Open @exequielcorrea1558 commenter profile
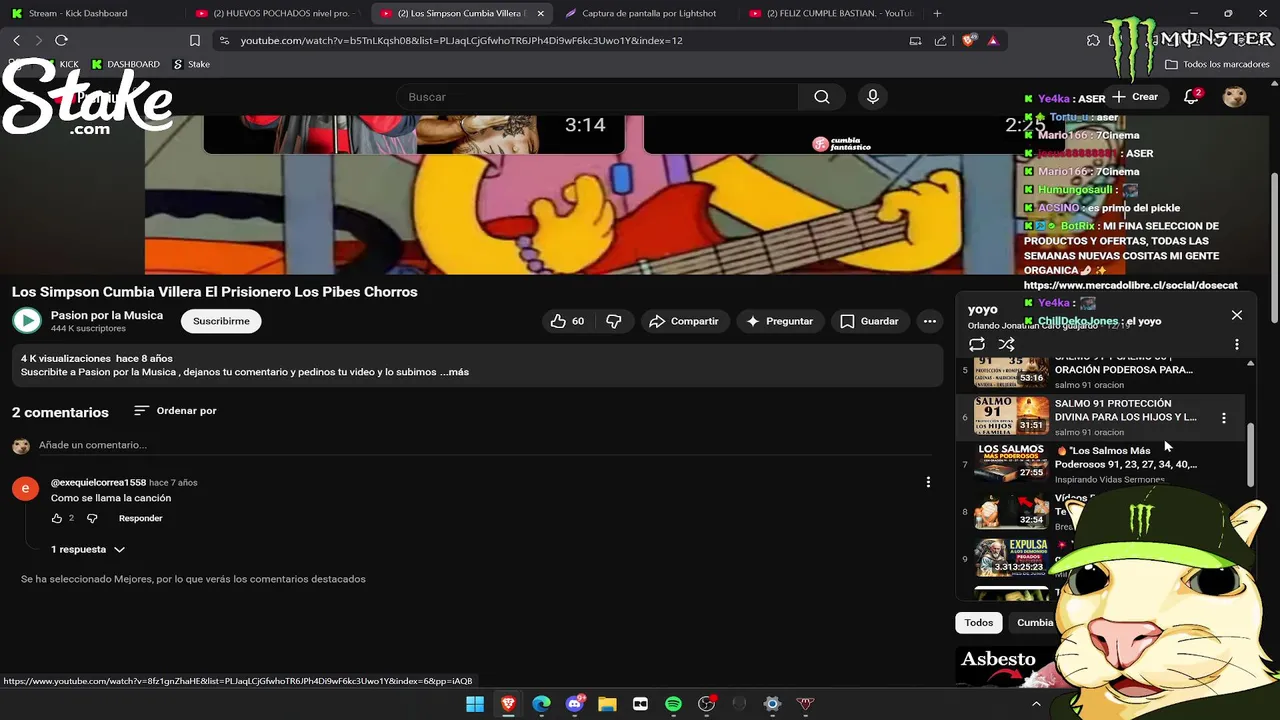 coord(98,483)
